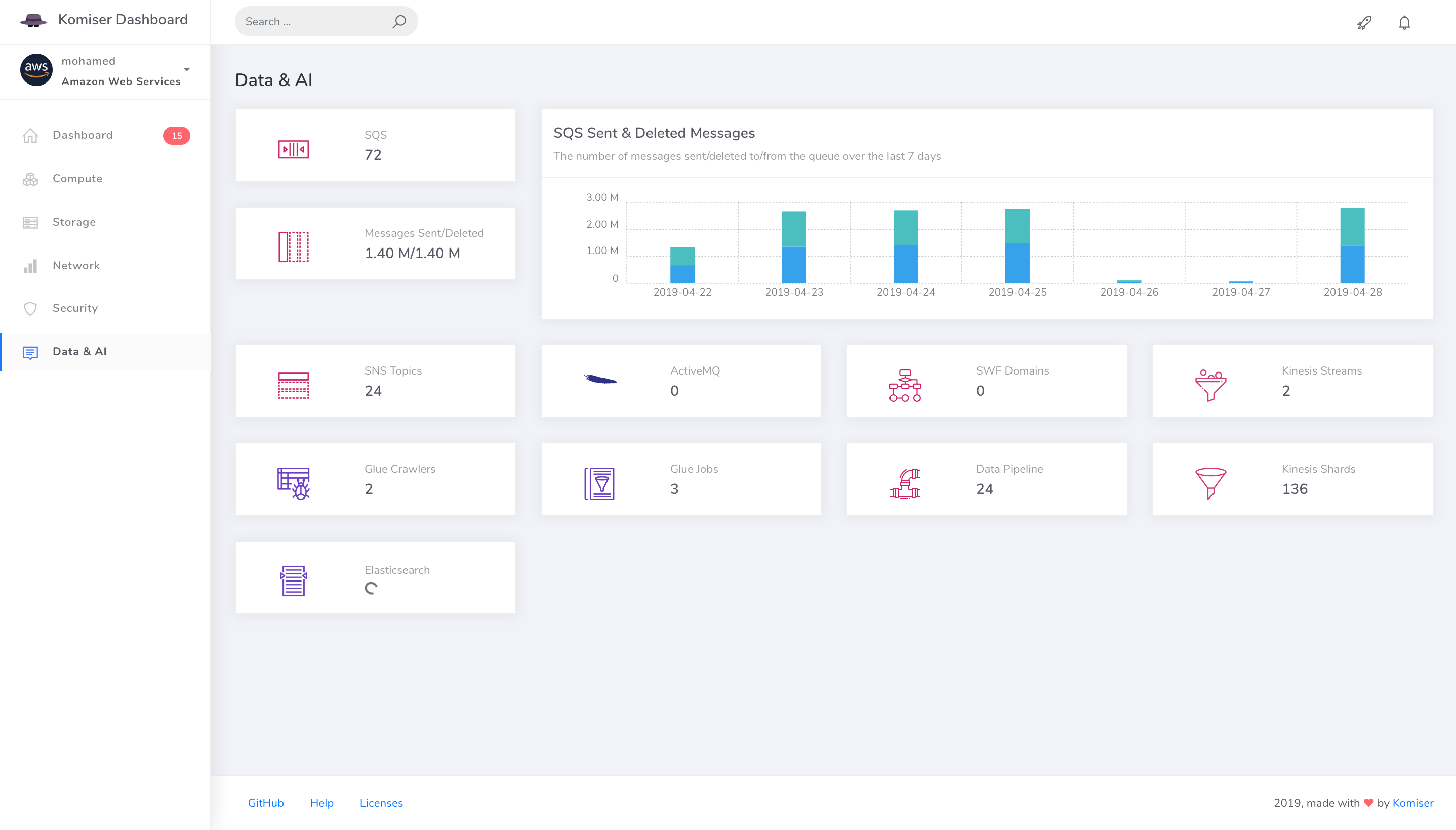Click the Data Pipeline icon
1456x830 pixels.
905,483
